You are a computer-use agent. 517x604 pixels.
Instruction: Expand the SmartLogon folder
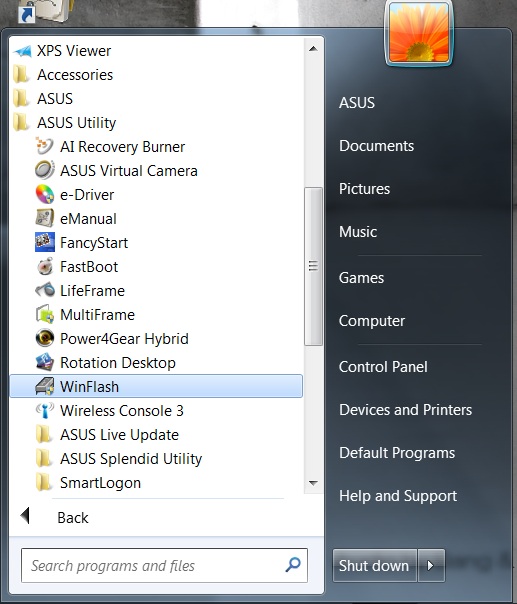88,483
